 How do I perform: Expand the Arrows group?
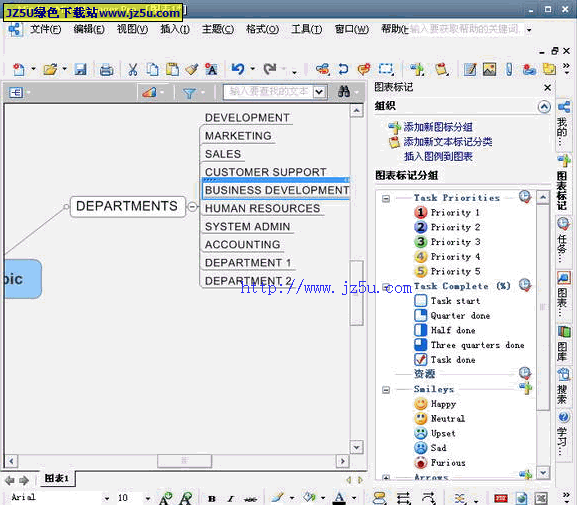(x=386, y=478)
